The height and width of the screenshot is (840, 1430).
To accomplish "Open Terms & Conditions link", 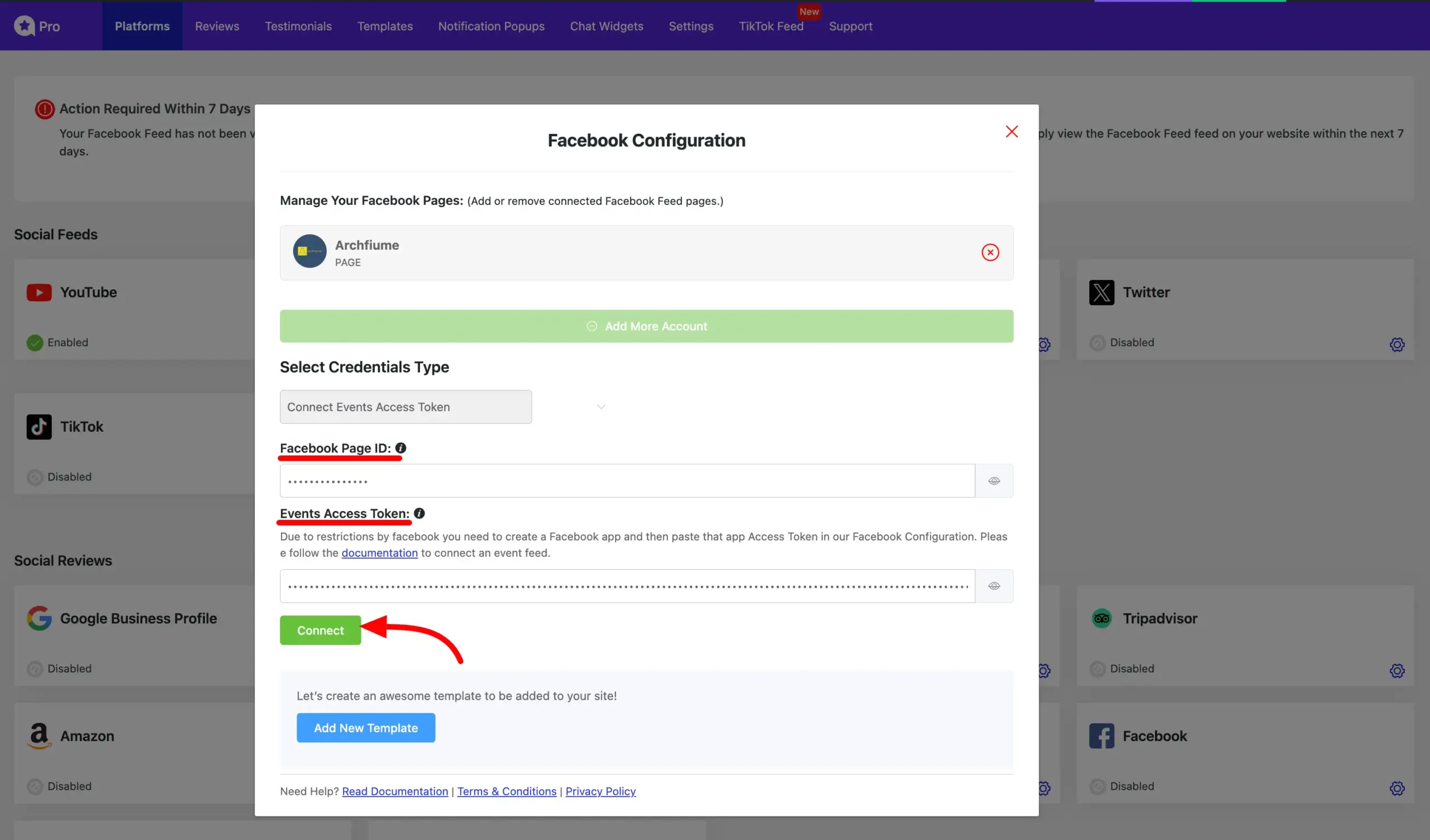I will [506, 791].
